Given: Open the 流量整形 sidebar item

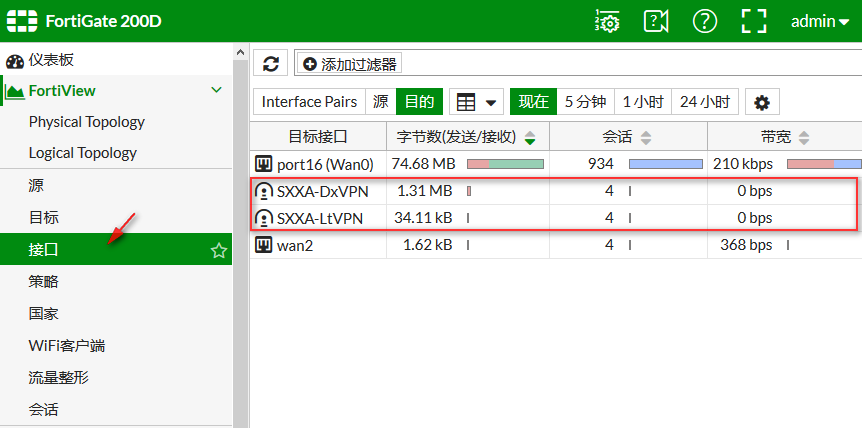Looking at the screenshot, I should pyautogui.click(x=116, y=377).
